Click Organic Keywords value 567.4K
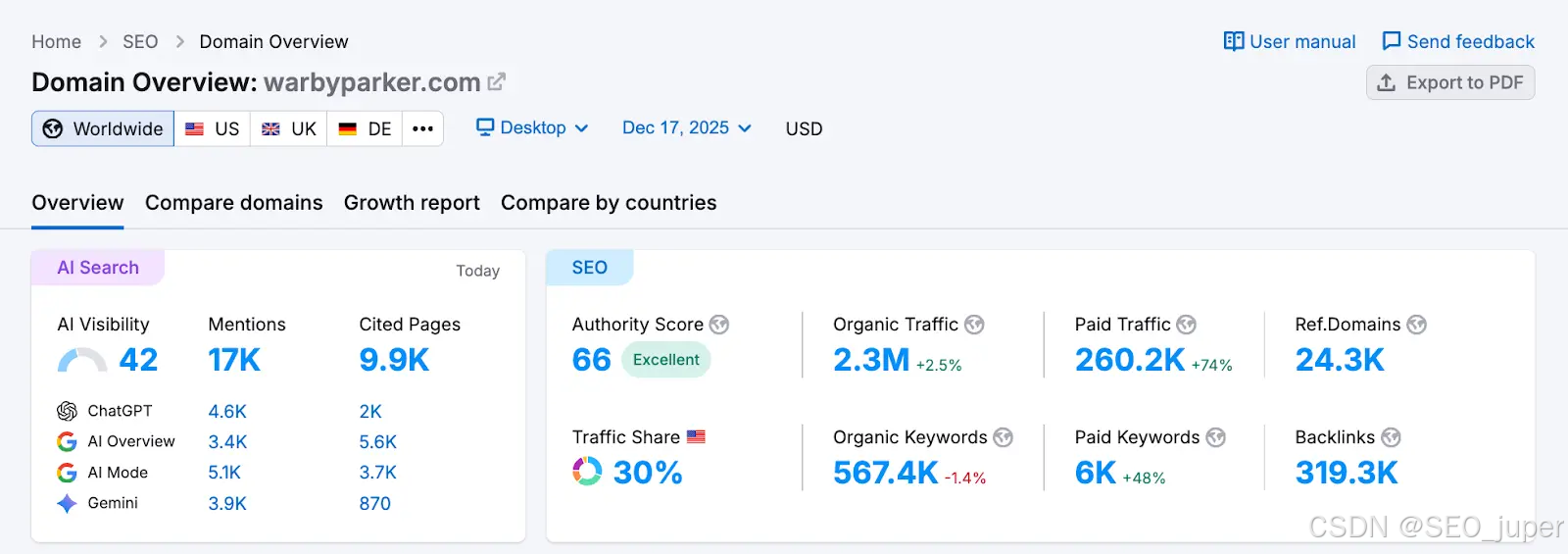1568x554 pixels. (x=886, y=473)
